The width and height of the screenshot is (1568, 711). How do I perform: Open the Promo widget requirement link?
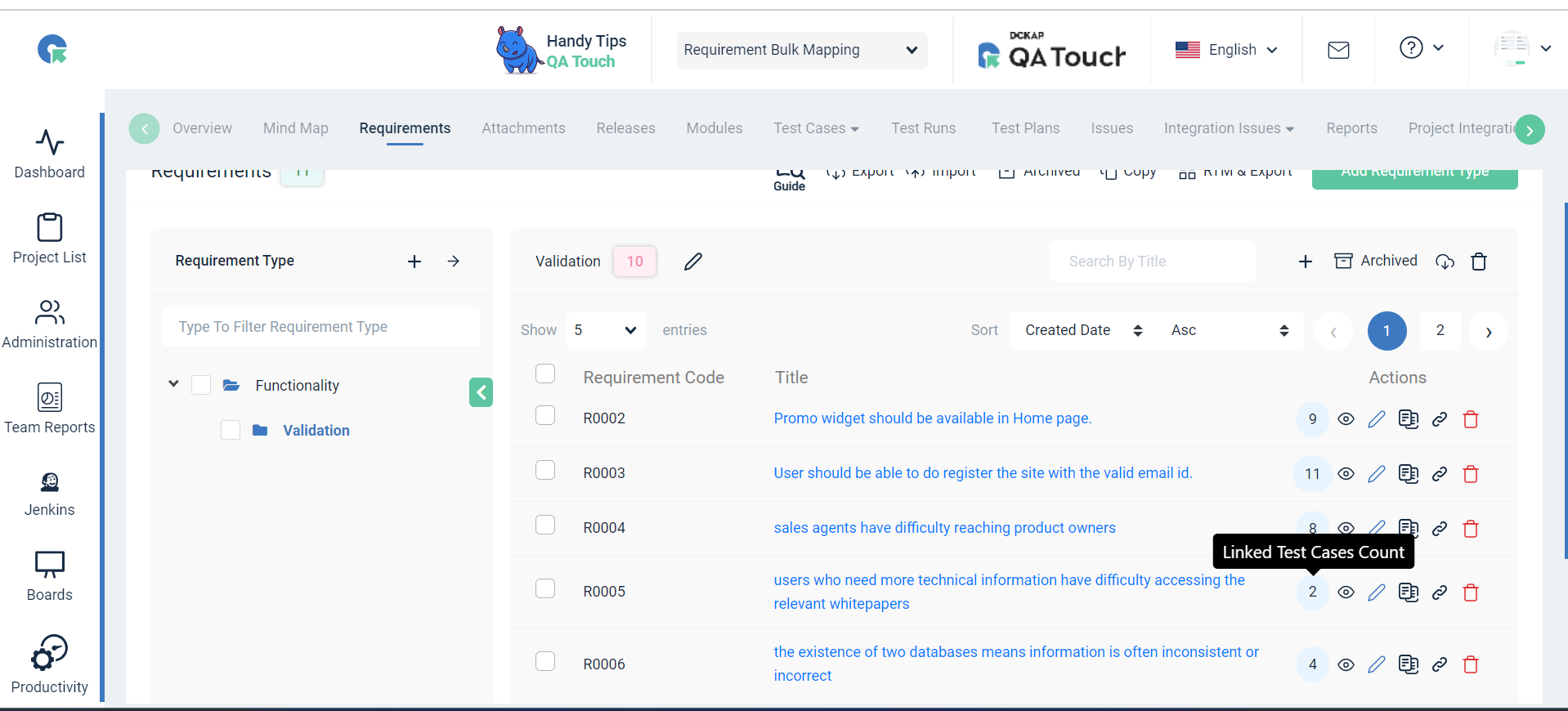pyautogui.click(x=933, y=418)
